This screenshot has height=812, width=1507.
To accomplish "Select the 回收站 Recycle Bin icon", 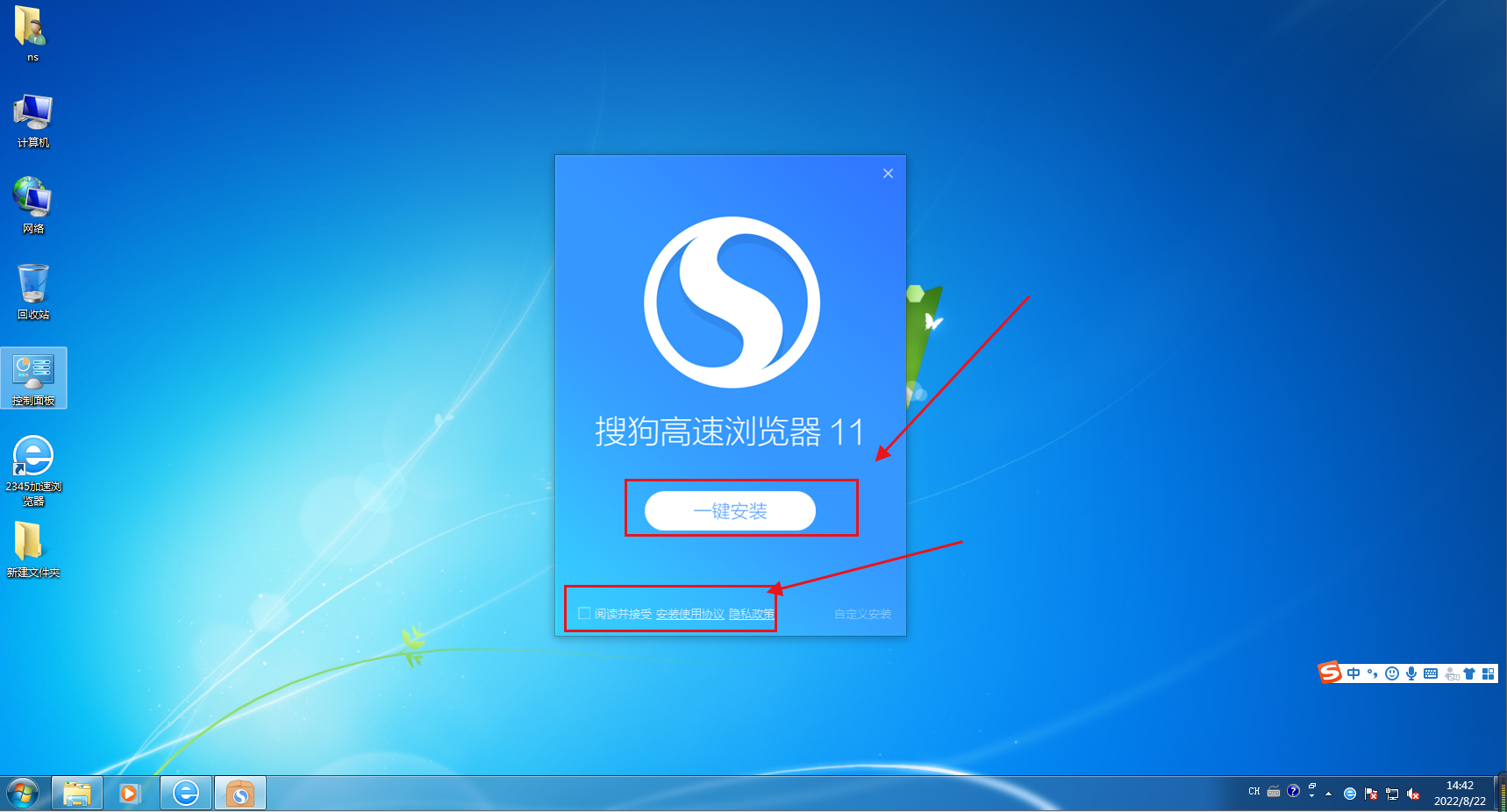I will point(33,292).
